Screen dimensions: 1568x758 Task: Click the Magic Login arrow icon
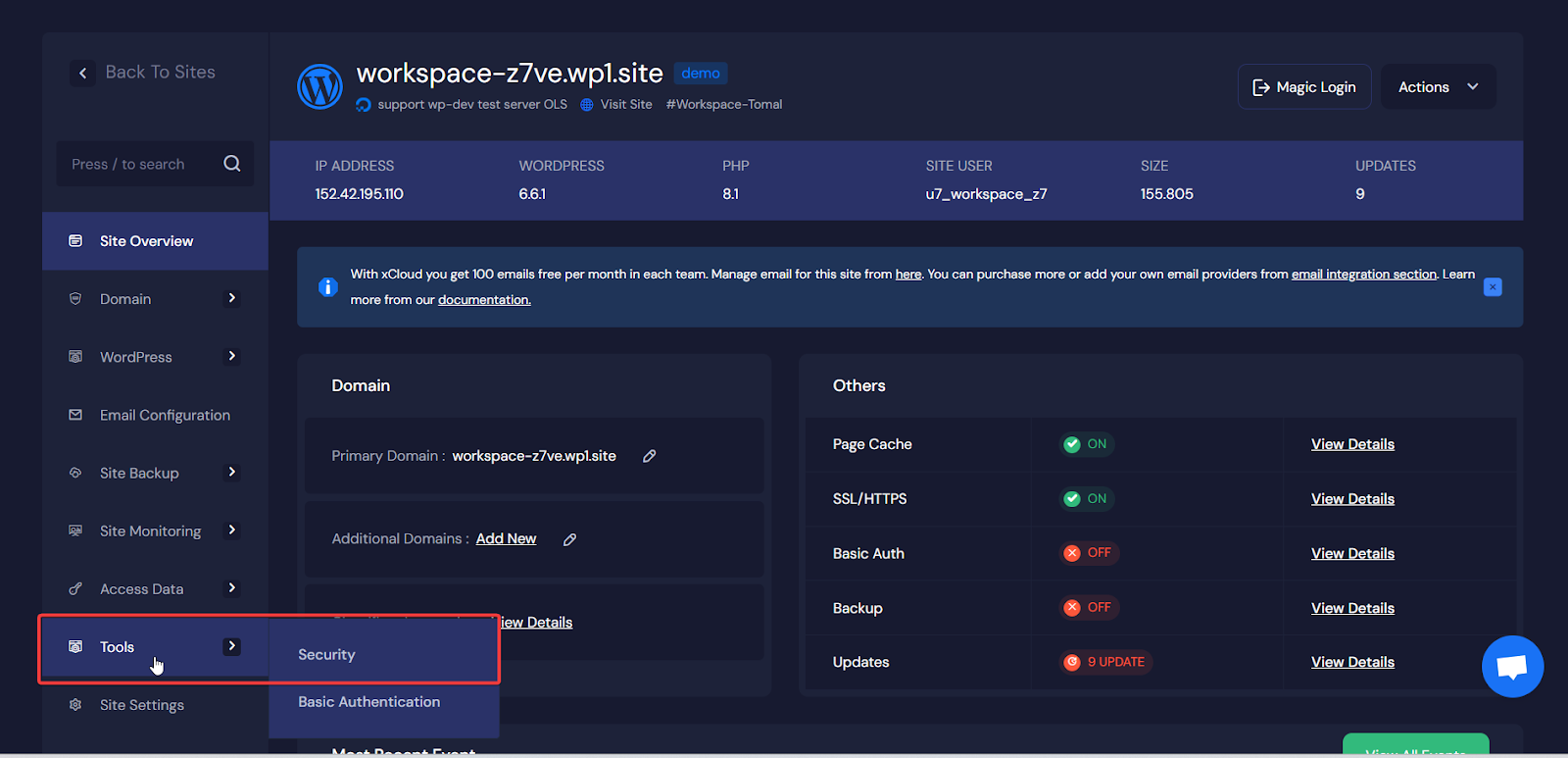(x=1261, y=87)
